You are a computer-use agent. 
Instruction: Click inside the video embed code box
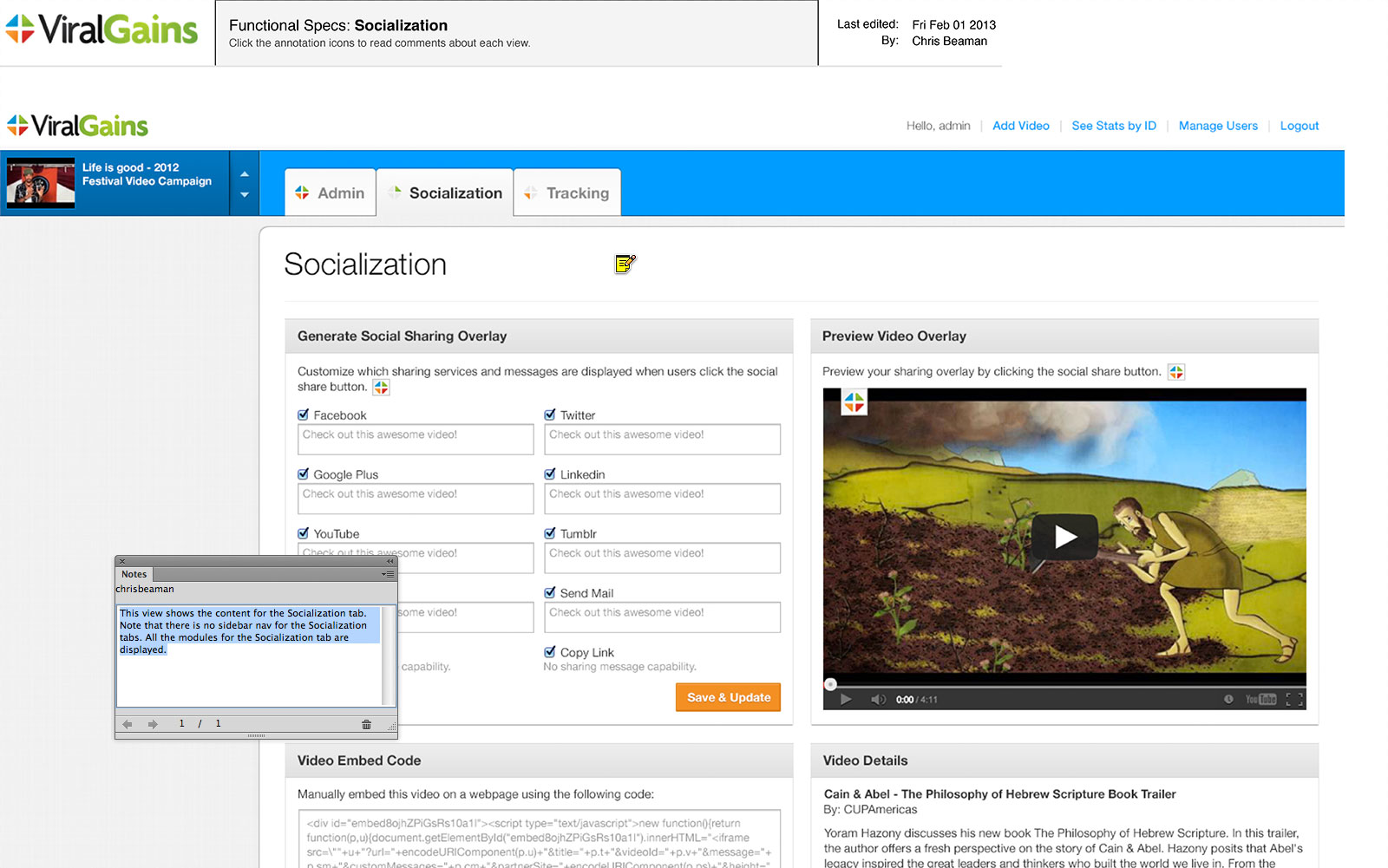click(539, 839)
